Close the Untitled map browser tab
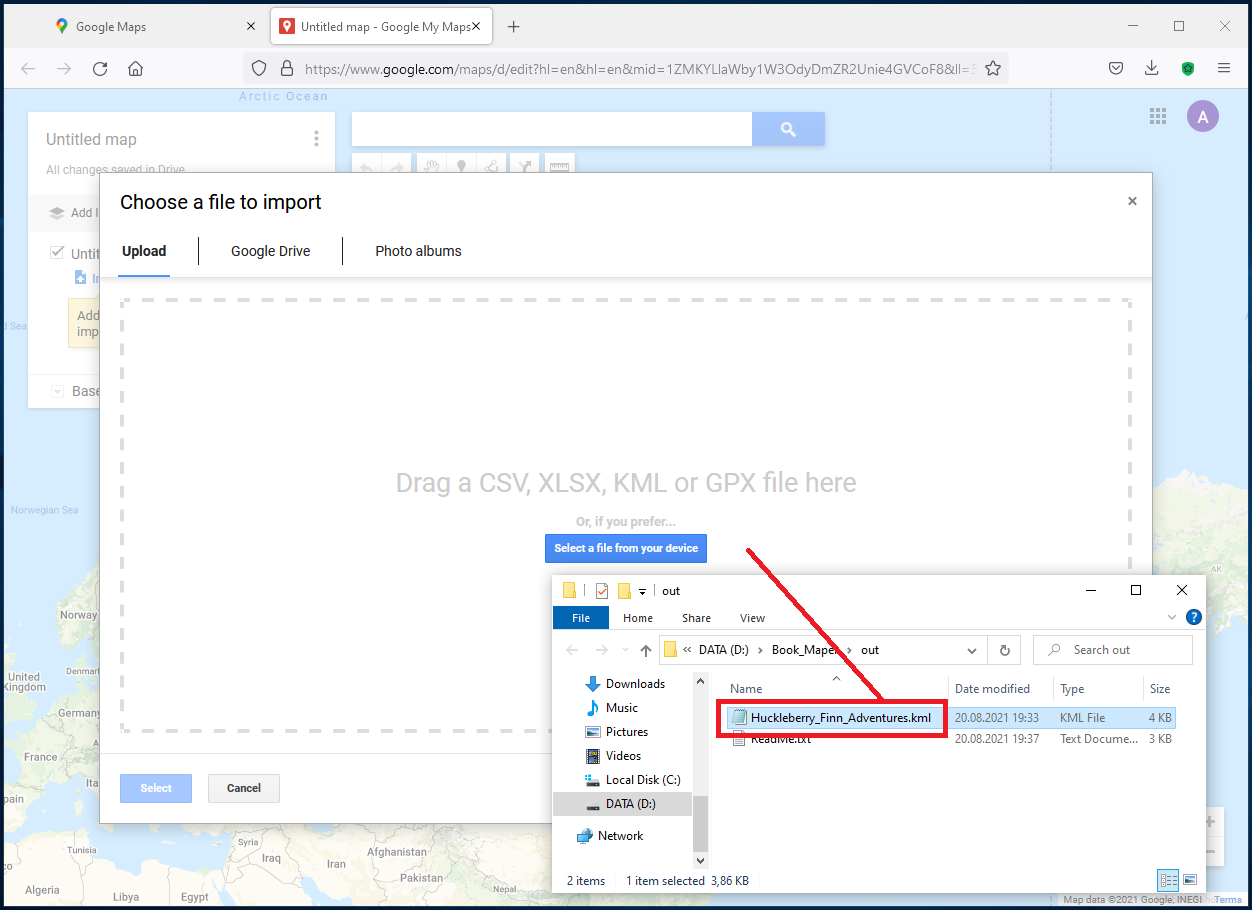Viewport: 1252px width, 910px height. (x=476, y=27)
